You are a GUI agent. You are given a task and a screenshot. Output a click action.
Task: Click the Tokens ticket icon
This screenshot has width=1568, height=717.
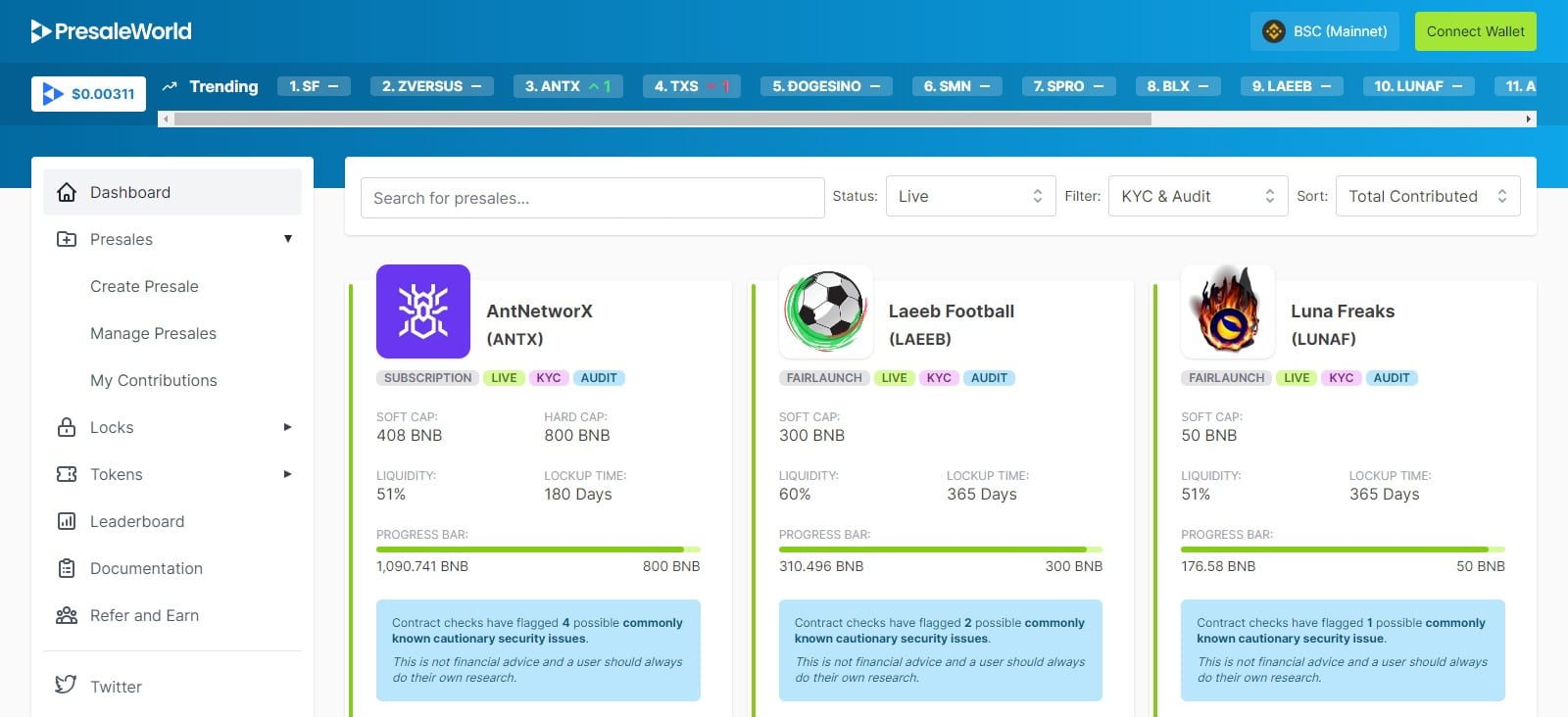point(67,474)
